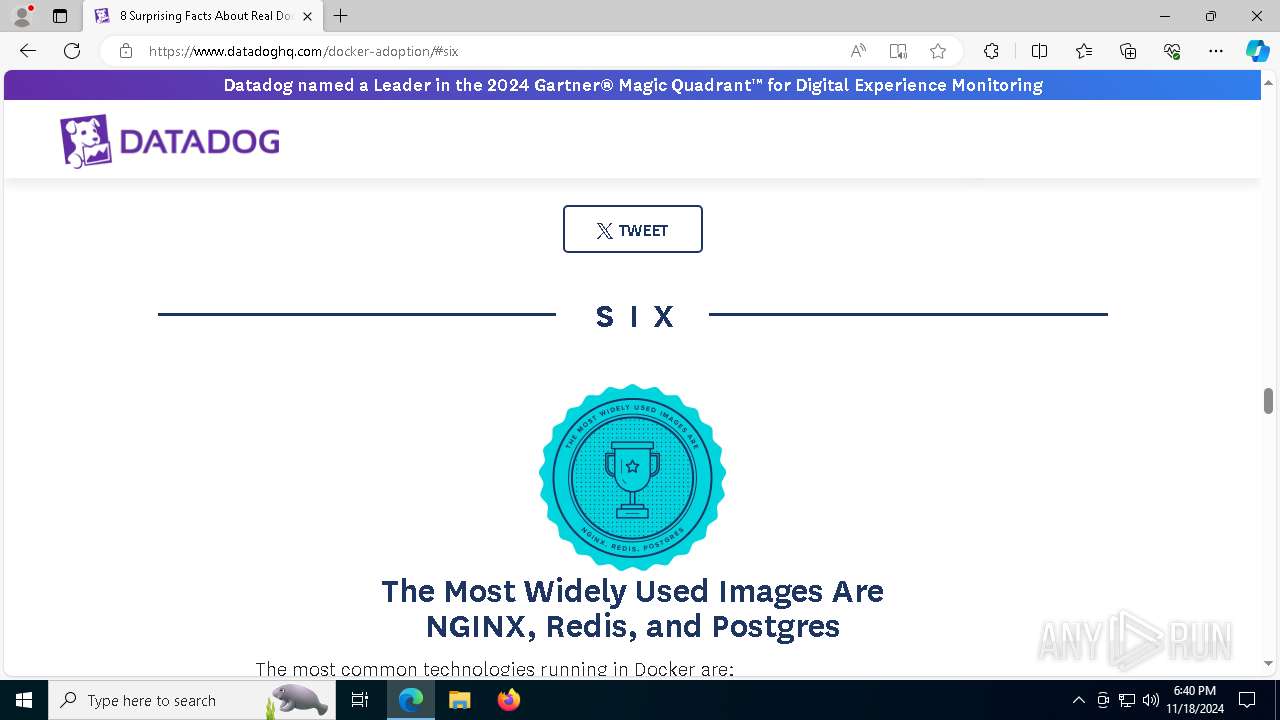Open Browser essentials icon
The height and width of the screenshot is (720, 1280).
click(1172, 51)
